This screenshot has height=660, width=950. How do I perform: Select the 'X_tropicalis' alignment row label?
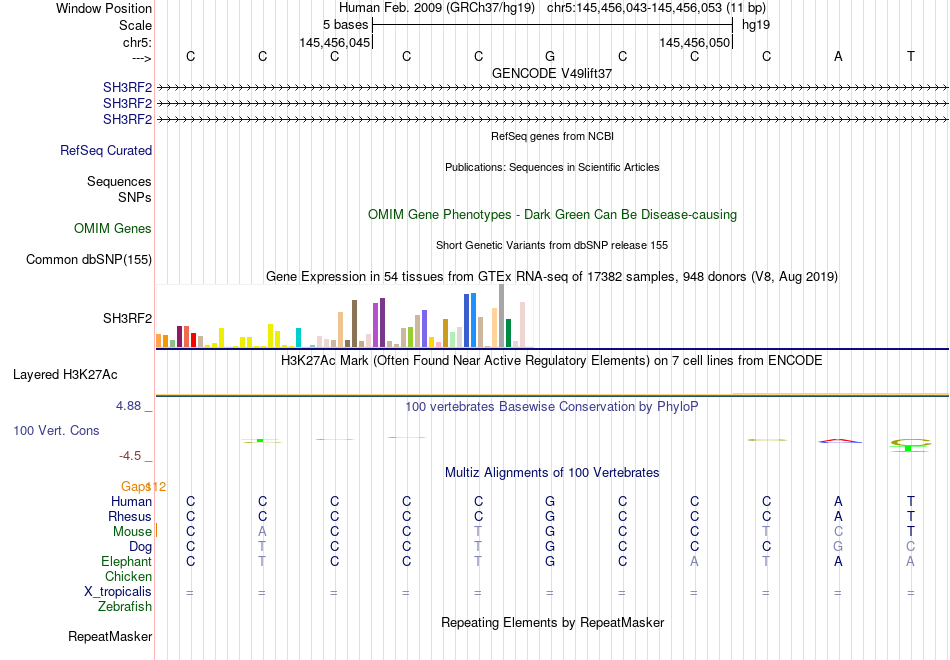tap(118, 592)
